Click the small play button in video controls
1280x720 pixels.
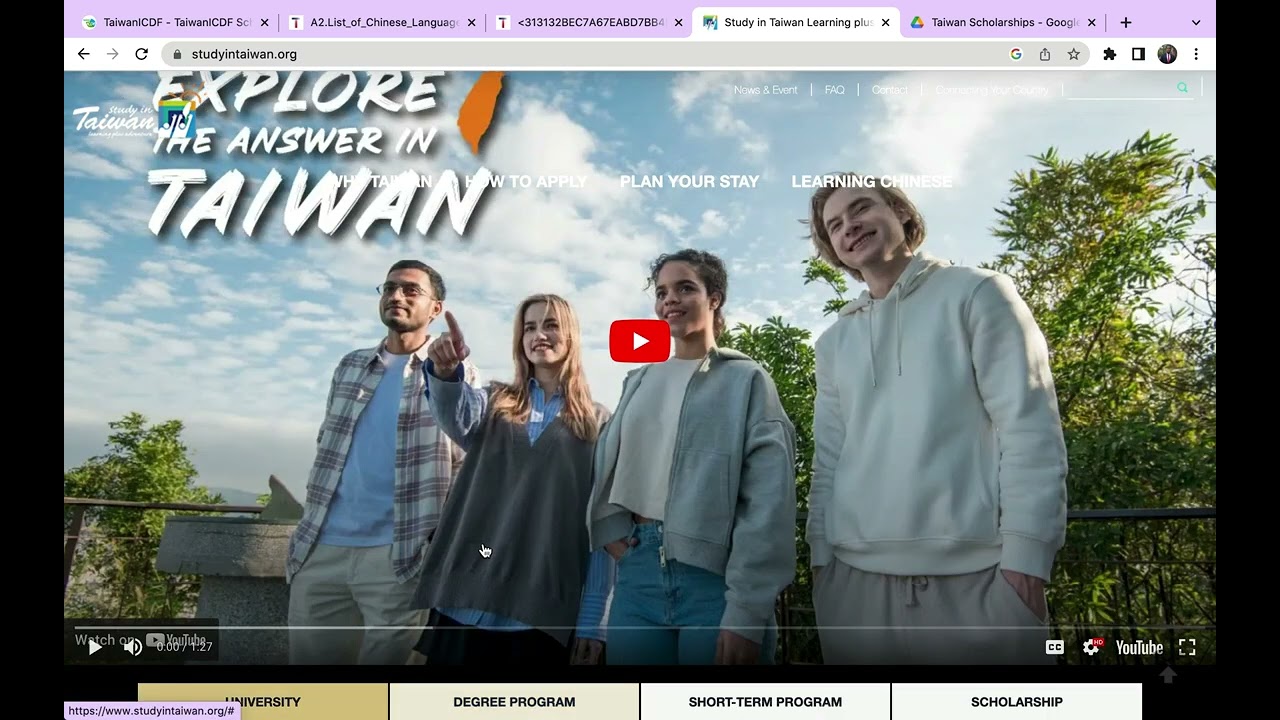tap(95, 647)
